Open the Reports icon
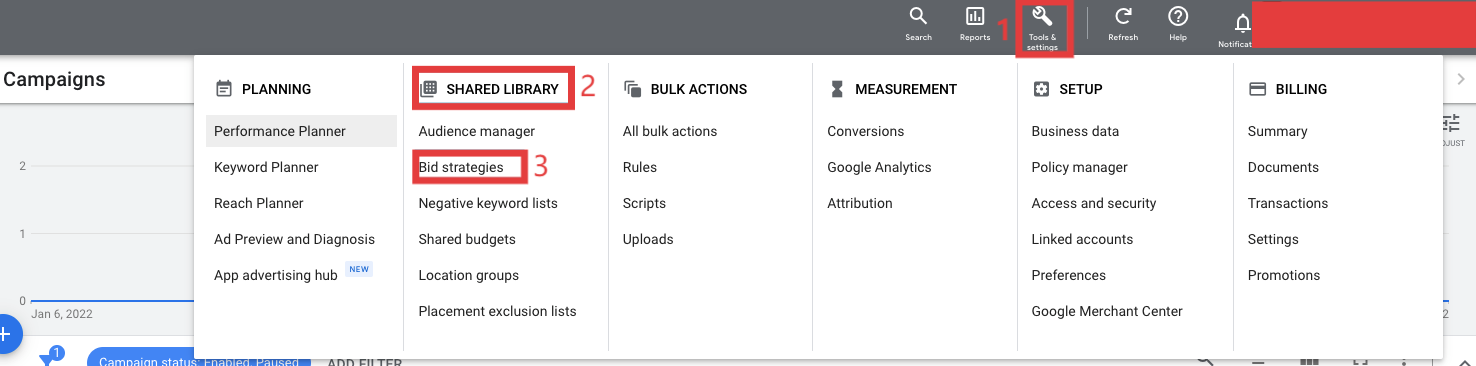Image resolution: width=1476 pixels, height=366 pixels. pyautogui.click(x=975, y=17)
